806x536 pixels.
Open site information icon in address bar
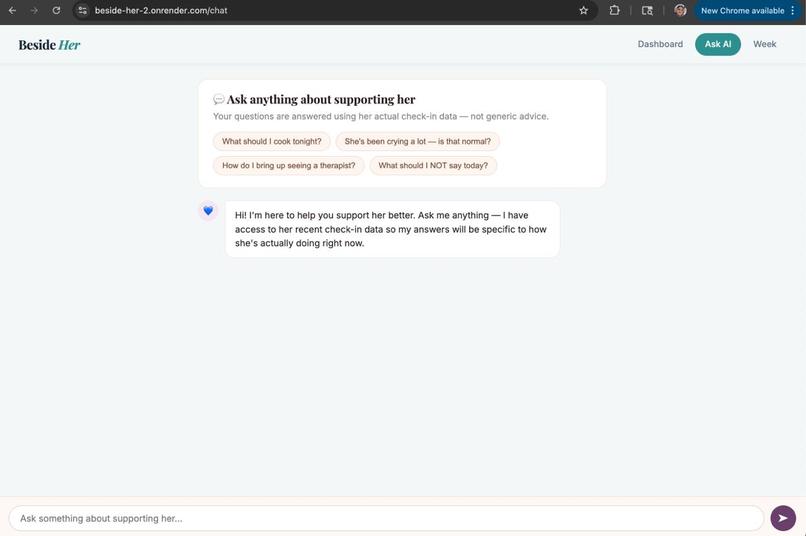pos(82,10)
